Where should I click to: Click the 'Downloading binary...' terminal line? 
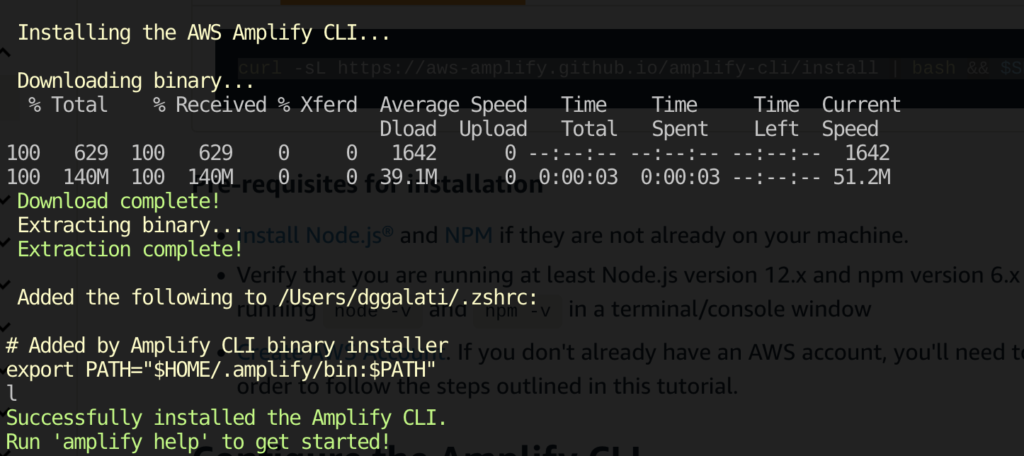(x=129, y=81)
